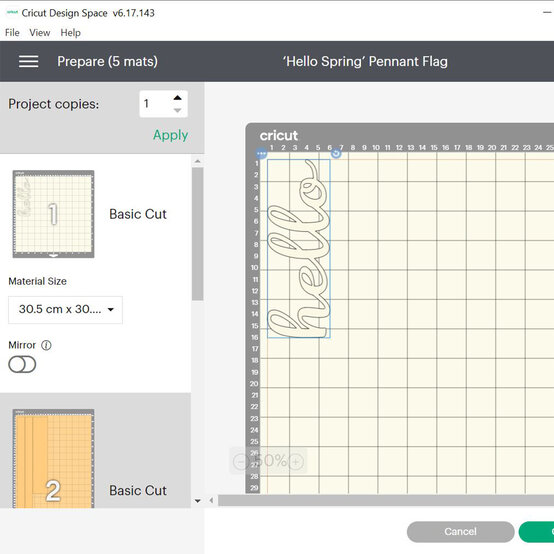The height and width of the screenshot is (554, 554).
Task: Open the Material Size dropdown
Action: [65, 310]
